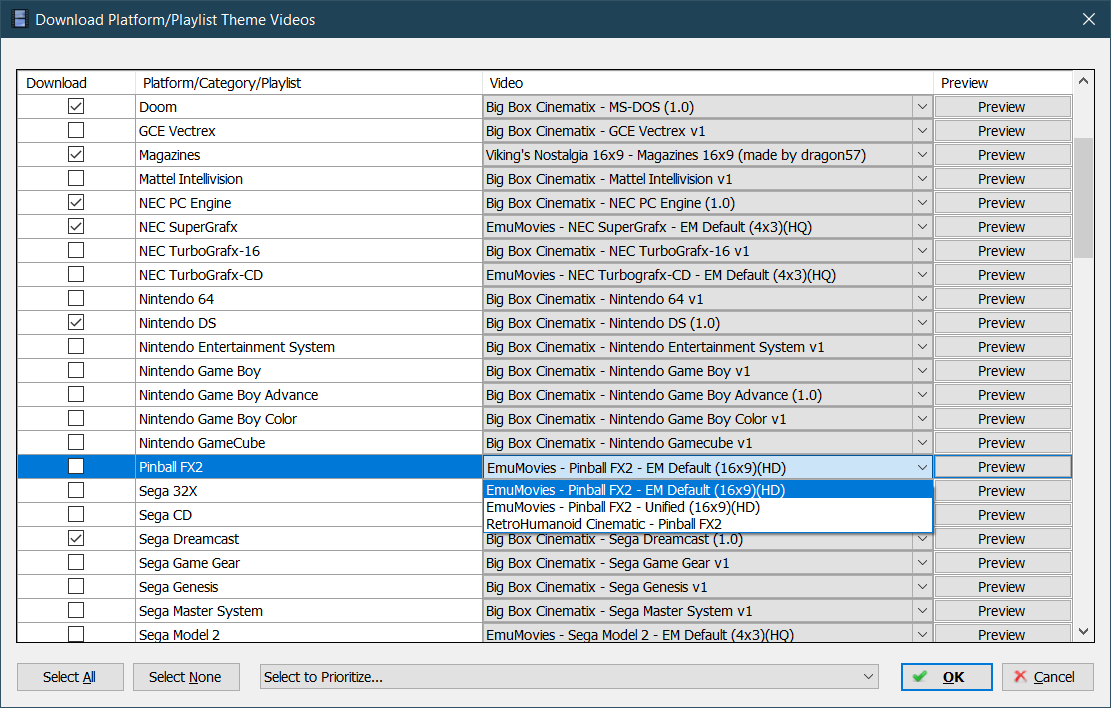Screen dimensions: 1111x708
Task: Click the scroll down arrow of the list
Action: (x=1083, y=631)
